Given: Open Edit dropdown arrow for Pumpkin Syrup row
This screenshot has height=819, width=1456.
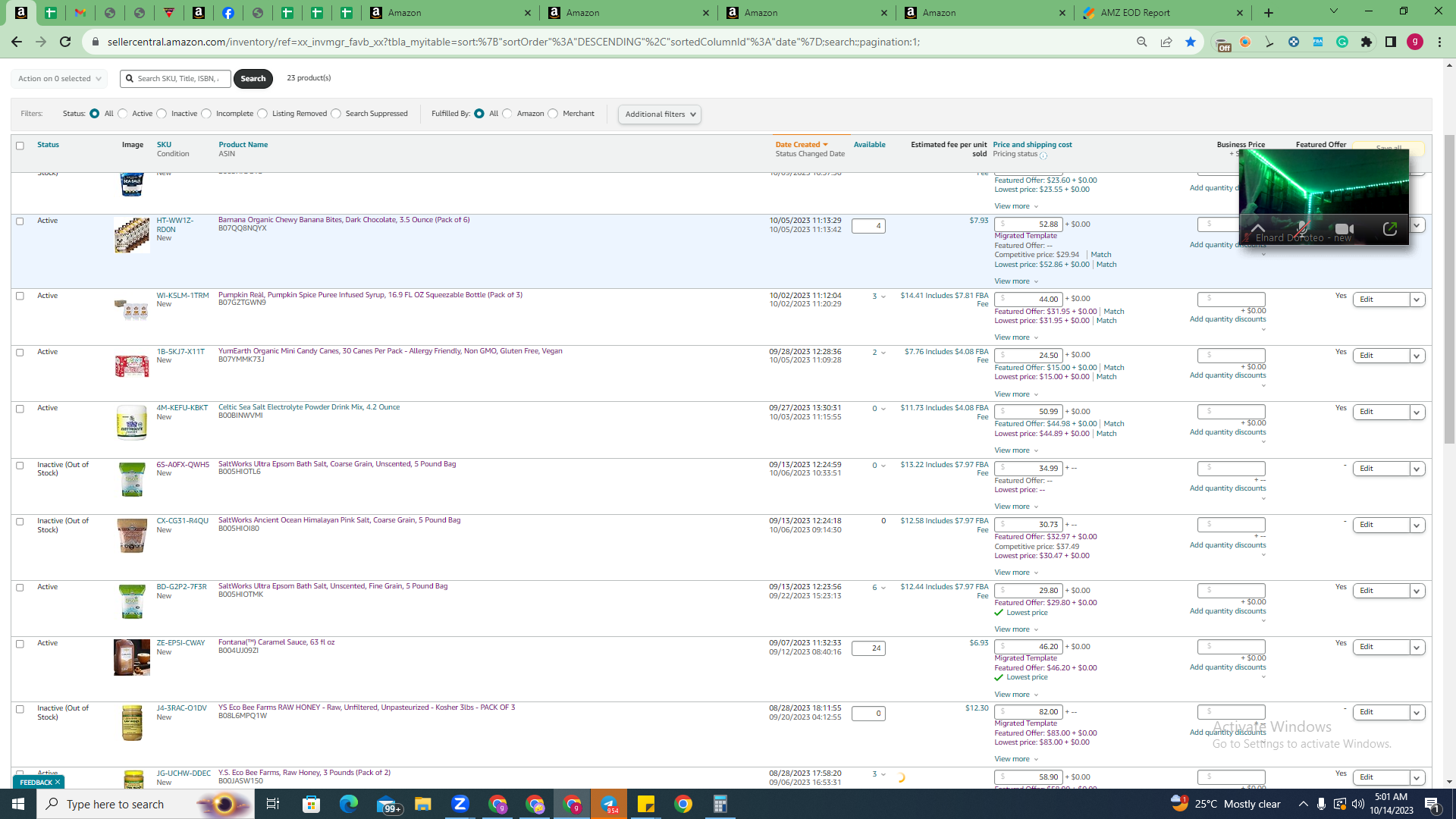Looking at the screenshot, I should (1417, 300).
